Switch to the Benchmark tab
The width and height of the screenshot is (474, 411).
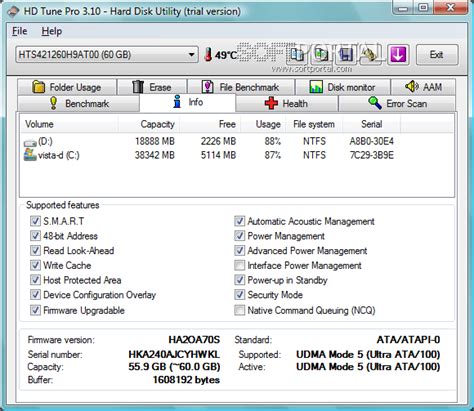click(x=78, y=103)
